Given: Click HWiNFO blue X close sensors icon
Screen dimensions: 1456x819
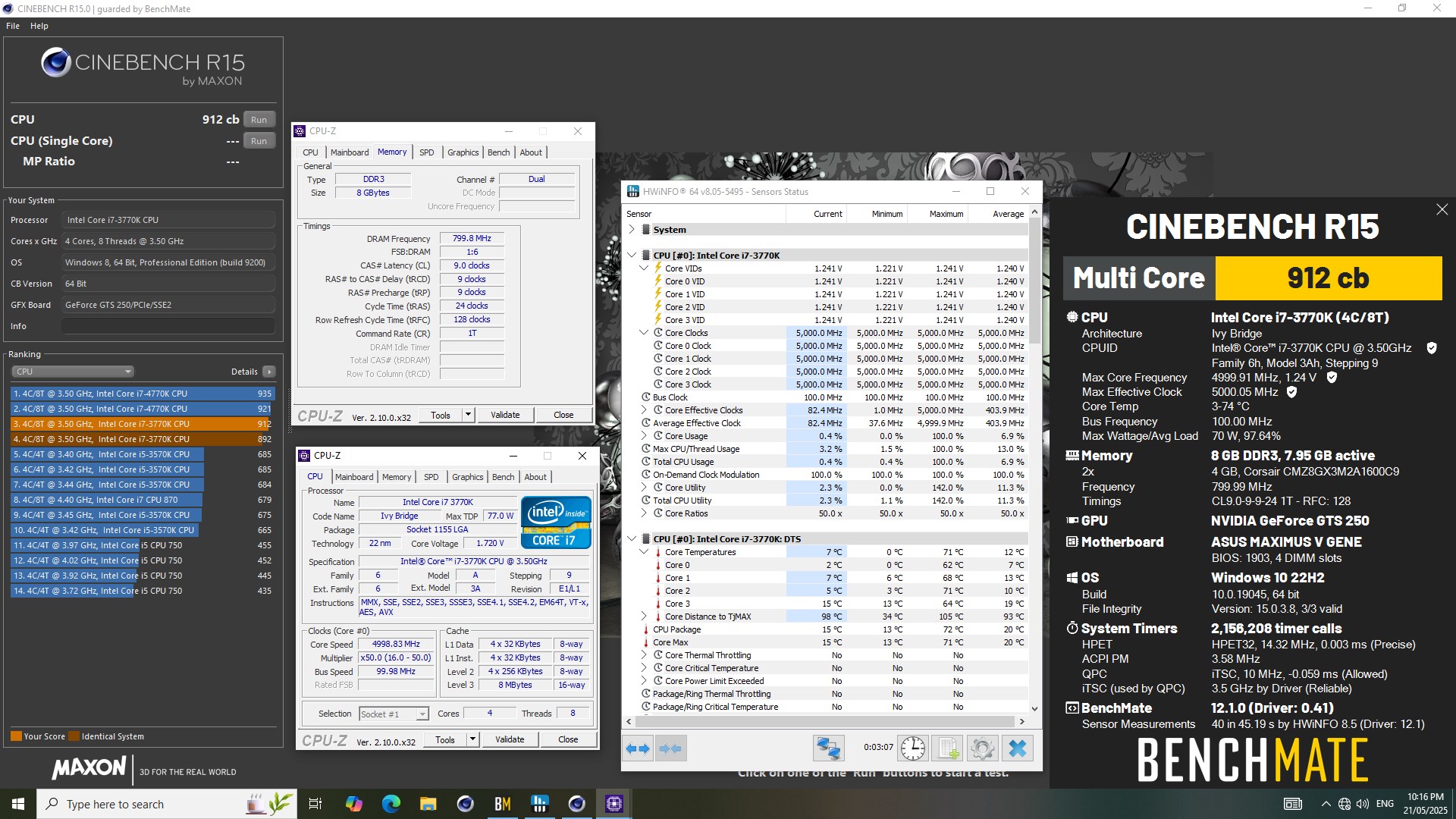Looking at the screenshot, I should (x=1018, y=748).
